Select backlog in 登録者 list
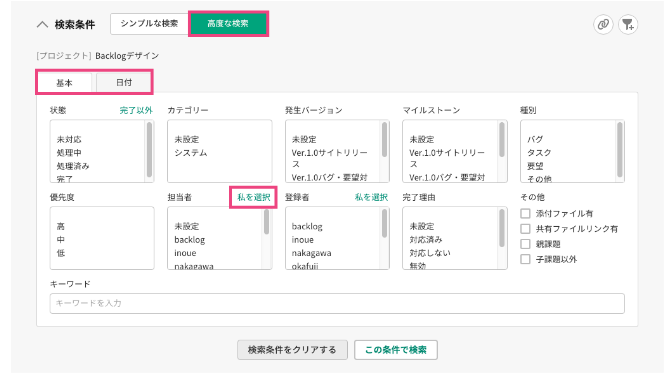Image resolution: width=664 pixels, height=373 pixels. (307, 227)
